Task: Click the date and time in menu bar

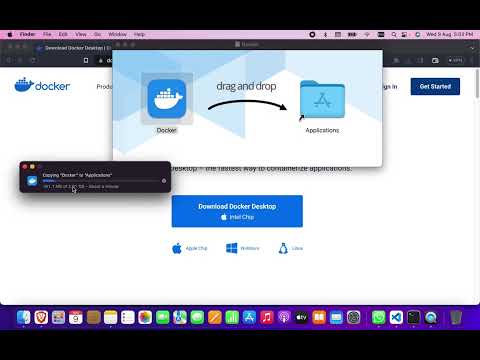Action: pyautogui.click(x=450, y=34)
